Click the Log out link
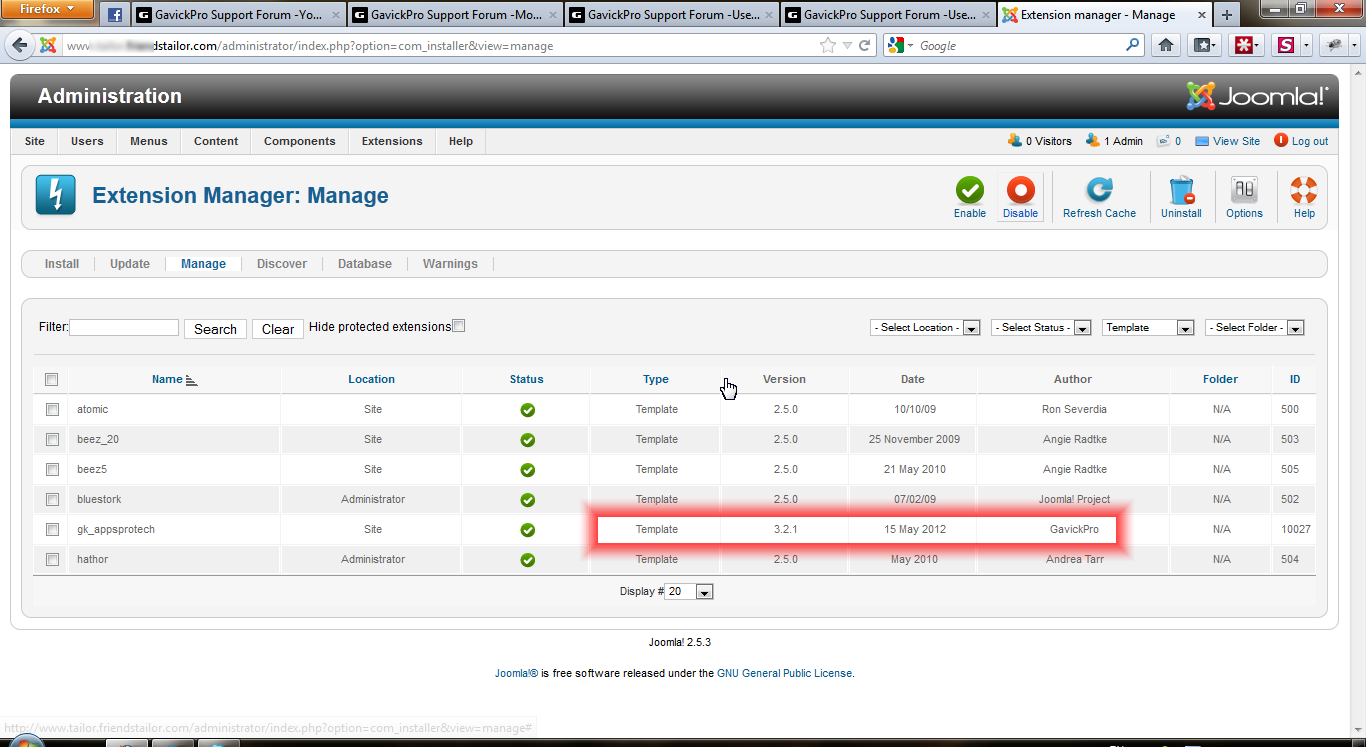1366x747 pixels. tap(1301, 141)
